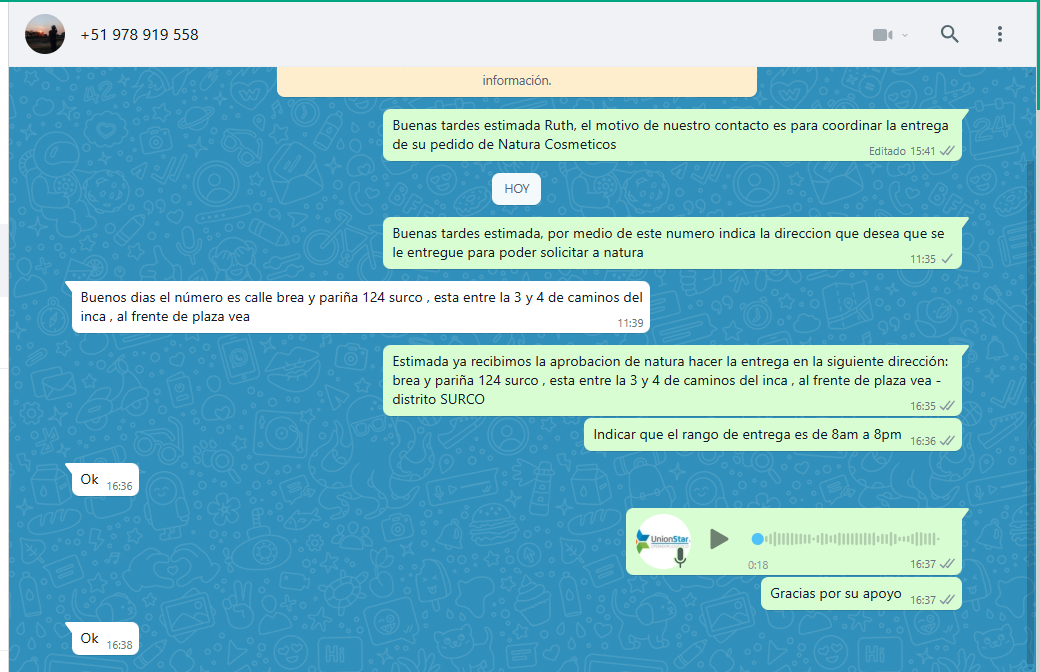Expand the video call dropdown arrow
This screenshot has width=1040, height=672.
click(x=905, y=35)
